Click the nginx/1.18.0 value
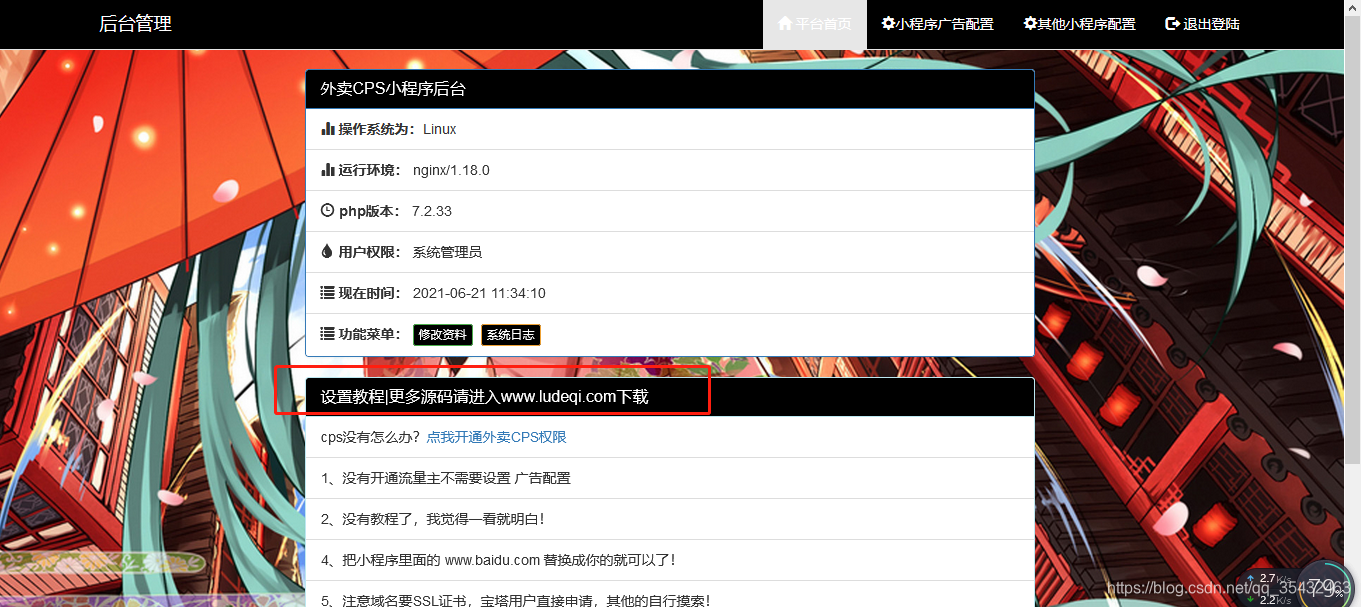Screen dimensions: 1361x607 451,170
